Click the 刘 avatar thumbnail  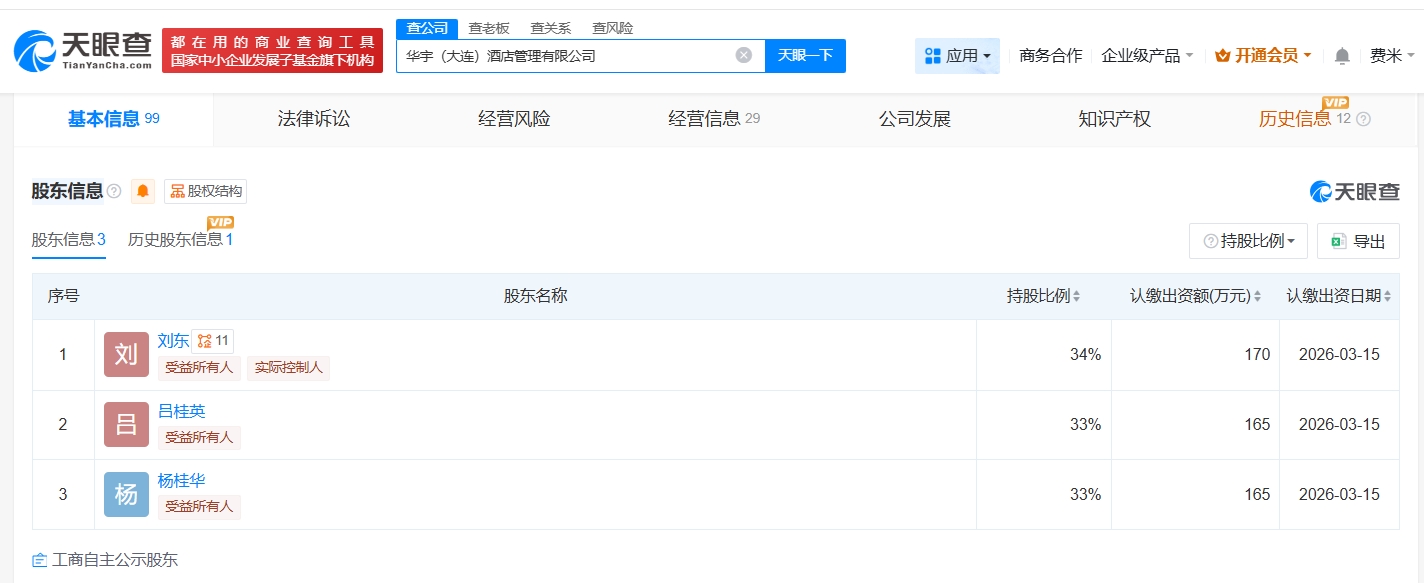126,355
